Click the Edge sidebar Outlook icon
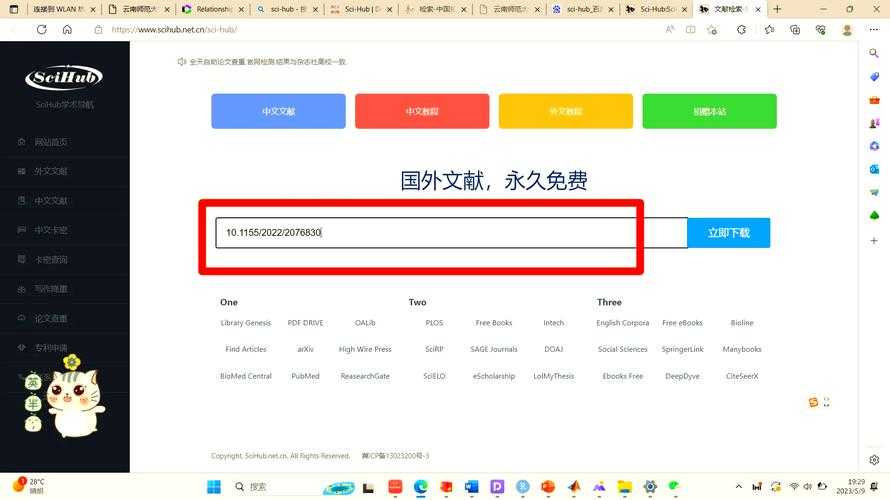 874,169
